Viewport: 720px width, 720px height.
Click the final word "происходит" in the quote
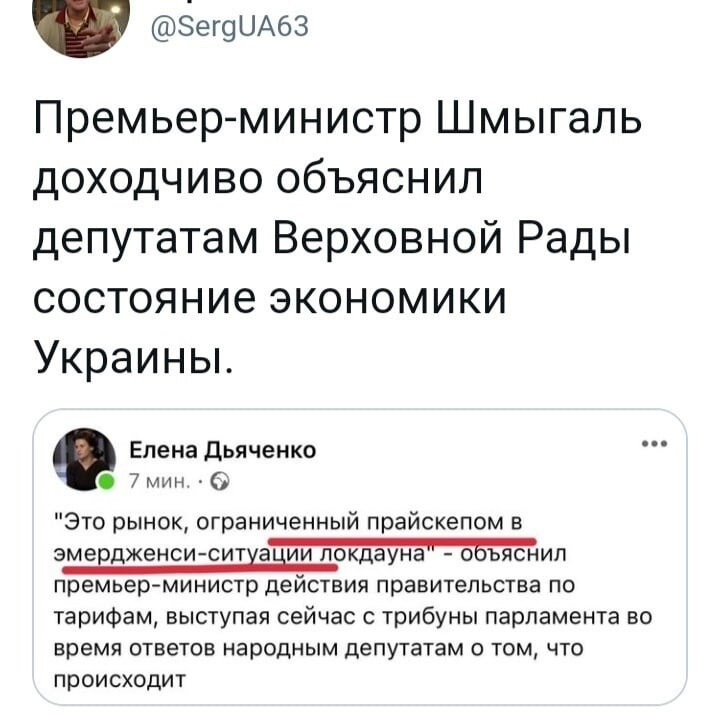(120, 680)
